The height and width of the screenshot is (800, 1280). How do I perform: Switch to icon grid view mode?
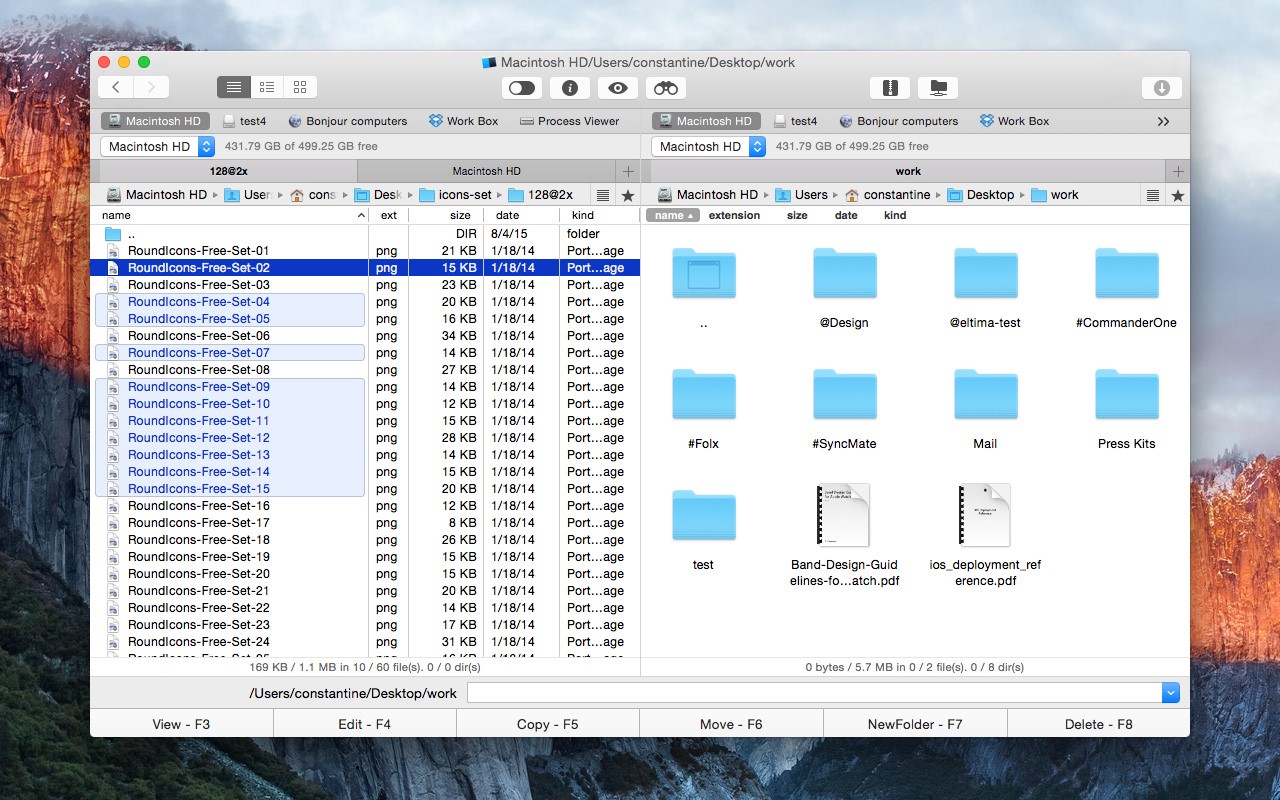pyautogui.click(x=300, y=88)
